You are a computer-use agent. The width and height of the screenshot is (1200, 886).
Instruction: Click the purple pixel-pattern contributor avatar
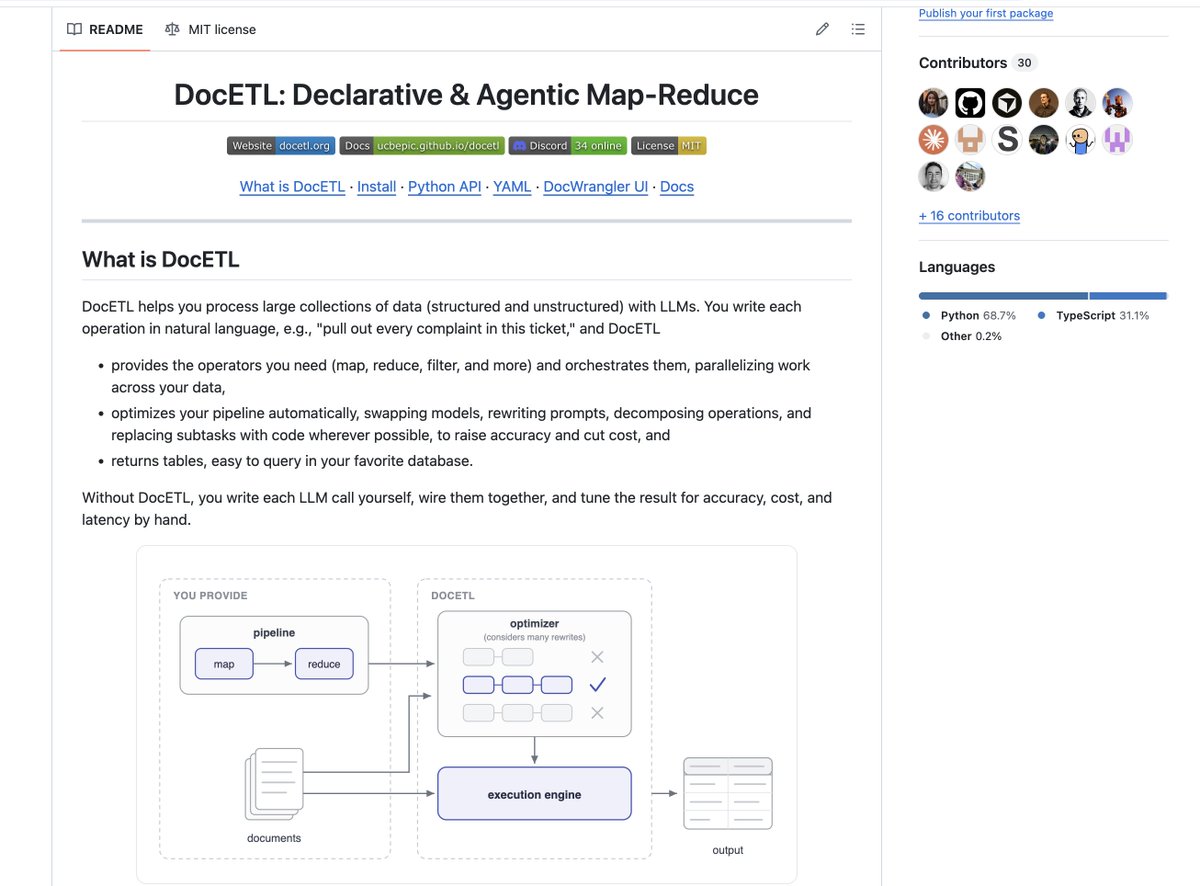click(1118, 140)
